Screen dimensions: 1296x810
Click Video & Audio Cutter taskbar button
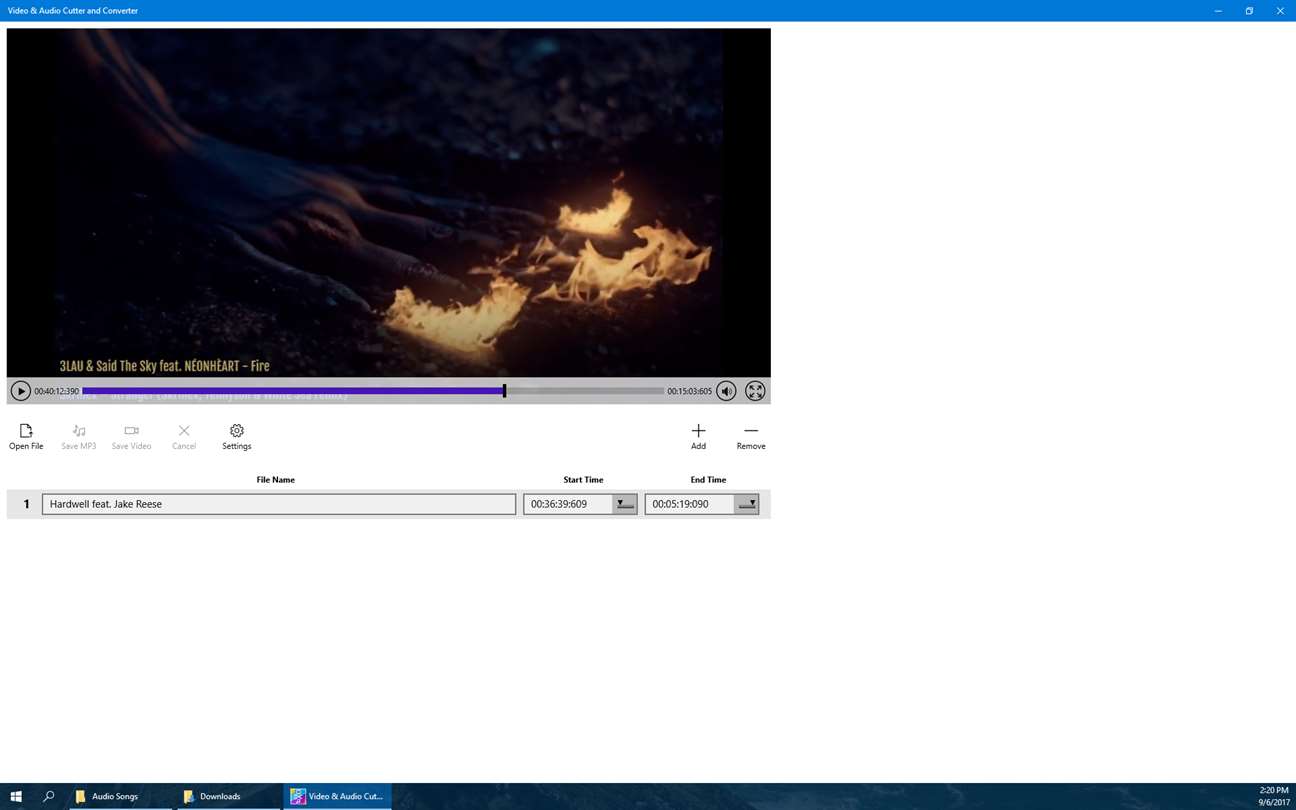point(337,797)
